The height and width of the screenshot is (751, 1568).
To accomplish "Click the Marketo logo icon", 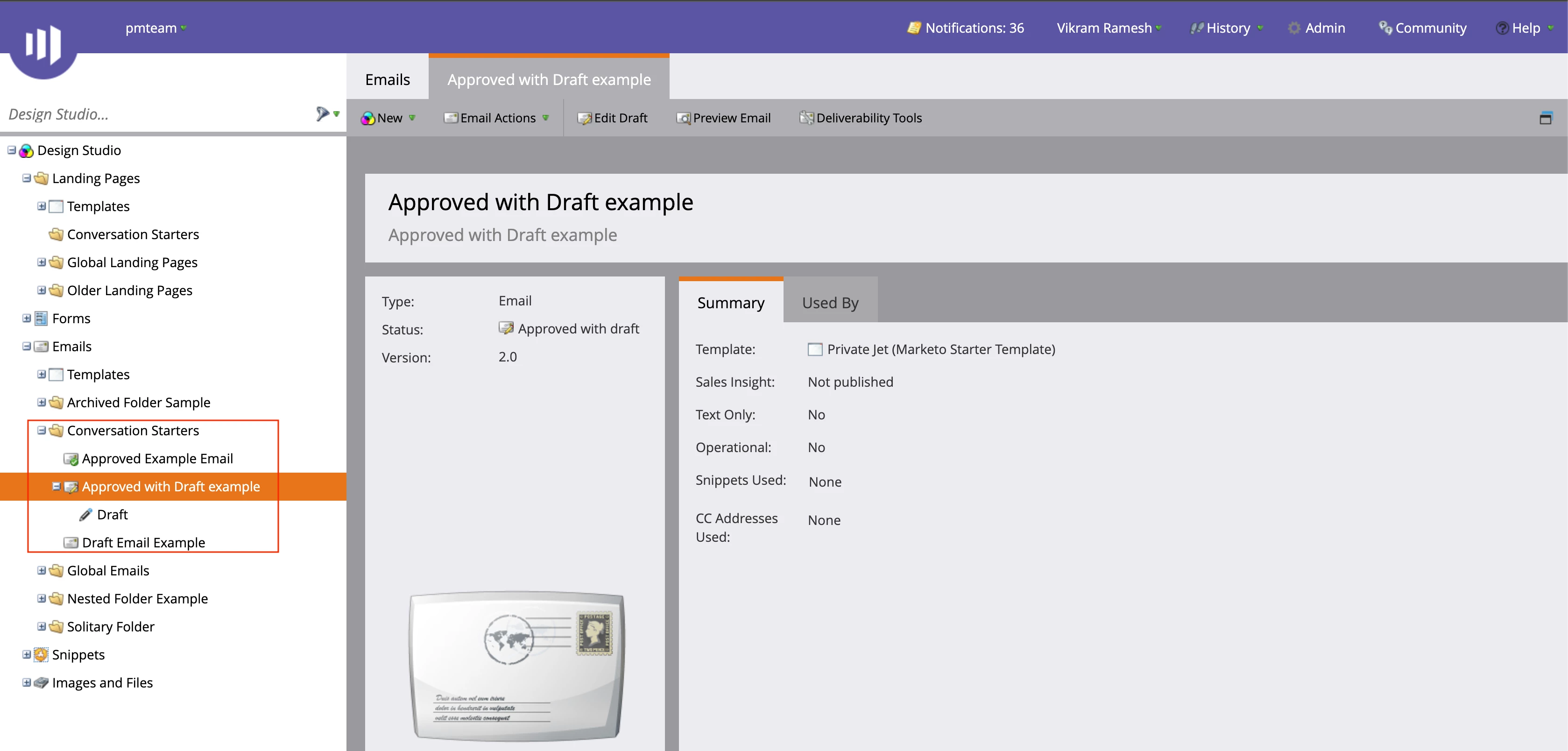I will coord(42,44).
